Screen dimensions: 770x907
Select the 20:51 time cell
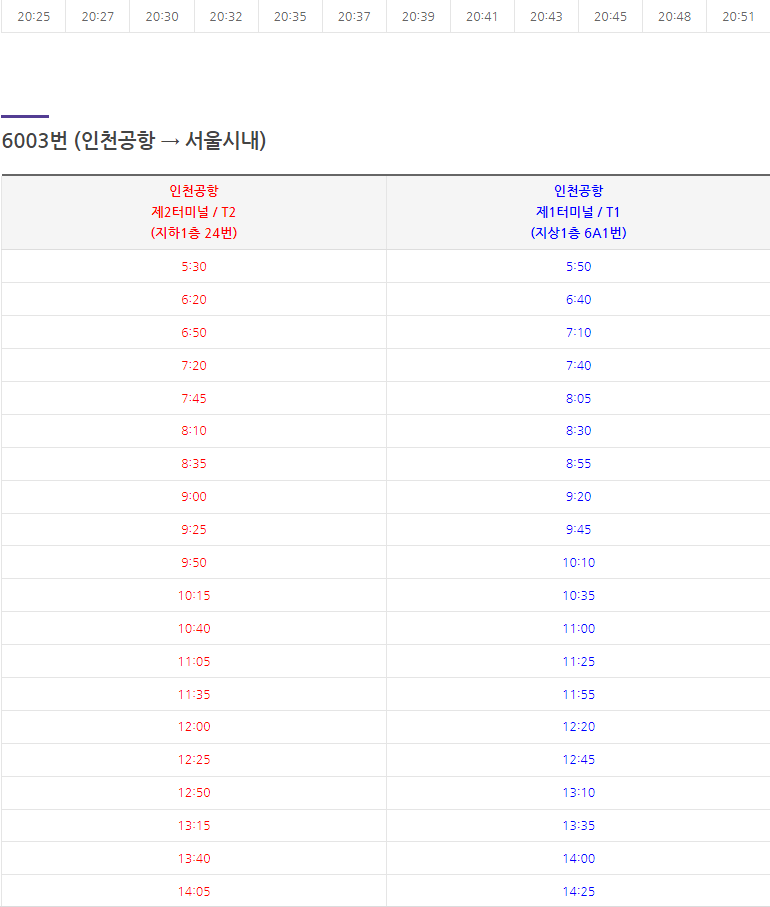pos(738,16)
